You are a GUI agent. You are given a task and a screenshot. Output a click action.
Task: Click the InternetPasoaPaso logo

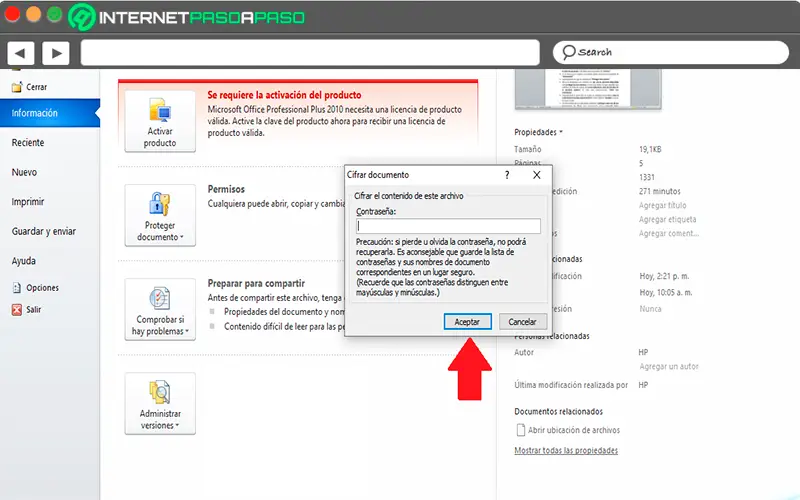pos(187,17)
